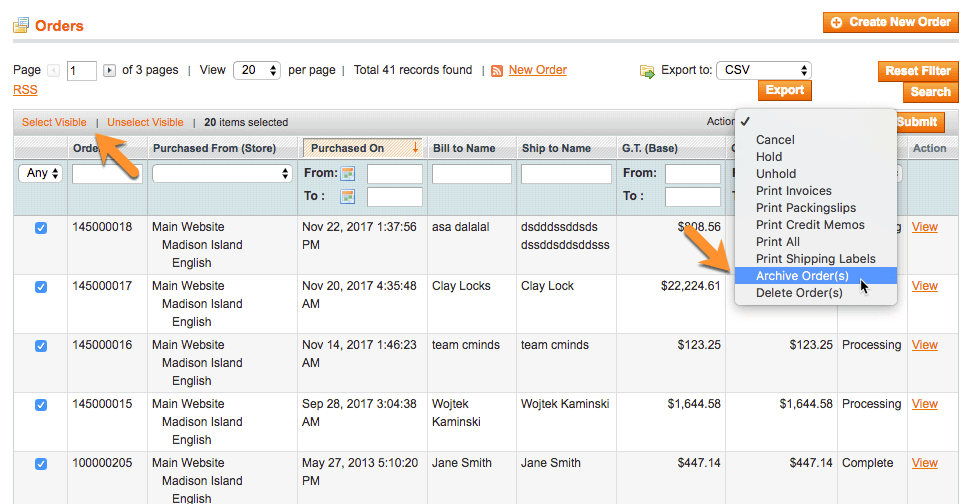973x504 pixels.
Task: Toggle the checkbox for order 100000205
Action: coord(41,464)
